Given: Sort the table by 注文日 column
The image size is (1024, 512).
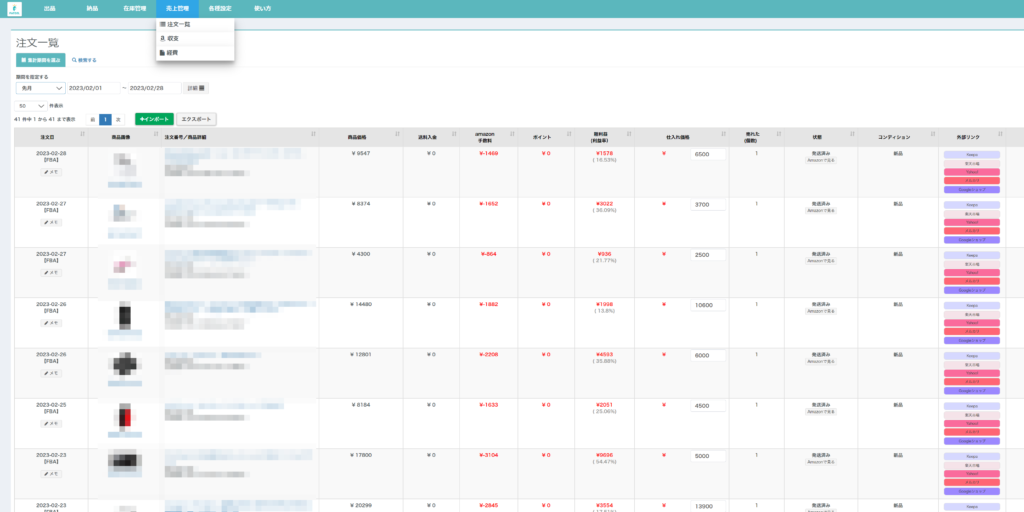Looking at the screenshot, I should tap(83, 136).
